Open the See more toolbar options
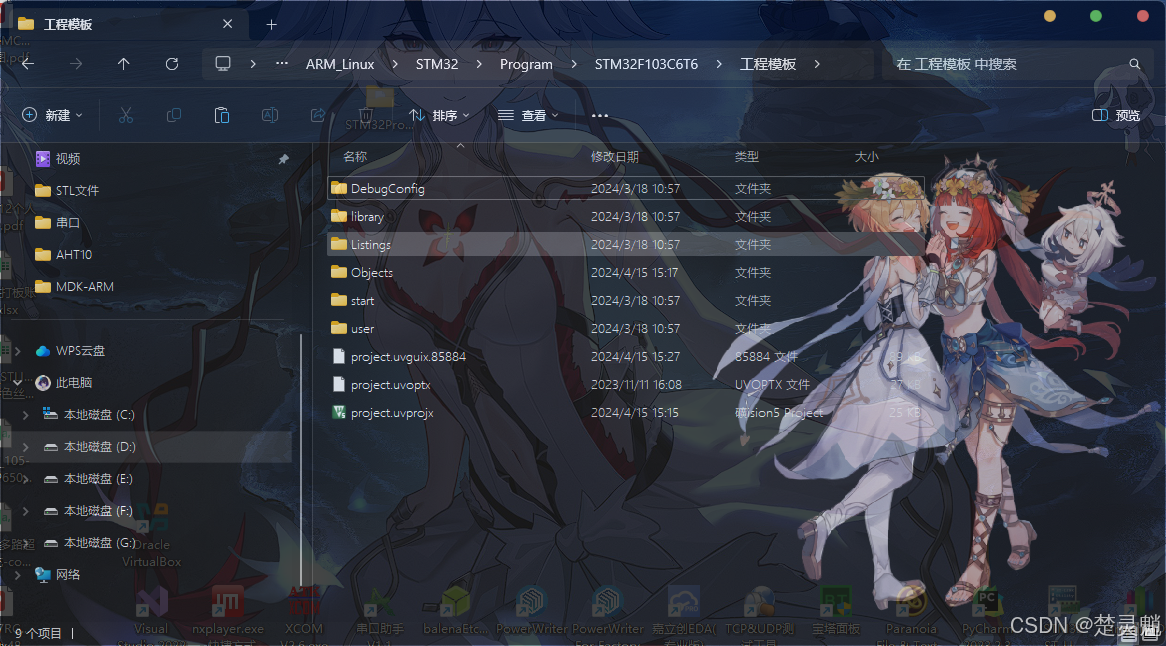Image resolution: width=1166 pixels, height=646 pixels. tap(599, 115)
